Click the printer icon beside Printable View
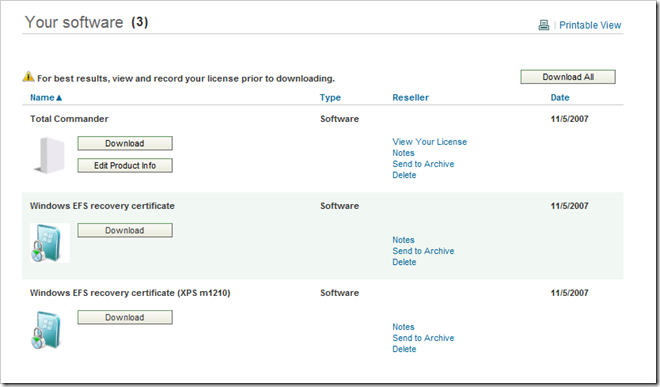 click(544, 25)
